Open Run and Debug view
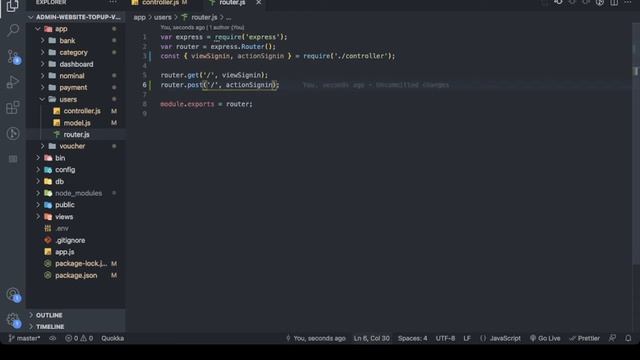The width and height of the screenshot is (640, 360). tap(13, 82)
